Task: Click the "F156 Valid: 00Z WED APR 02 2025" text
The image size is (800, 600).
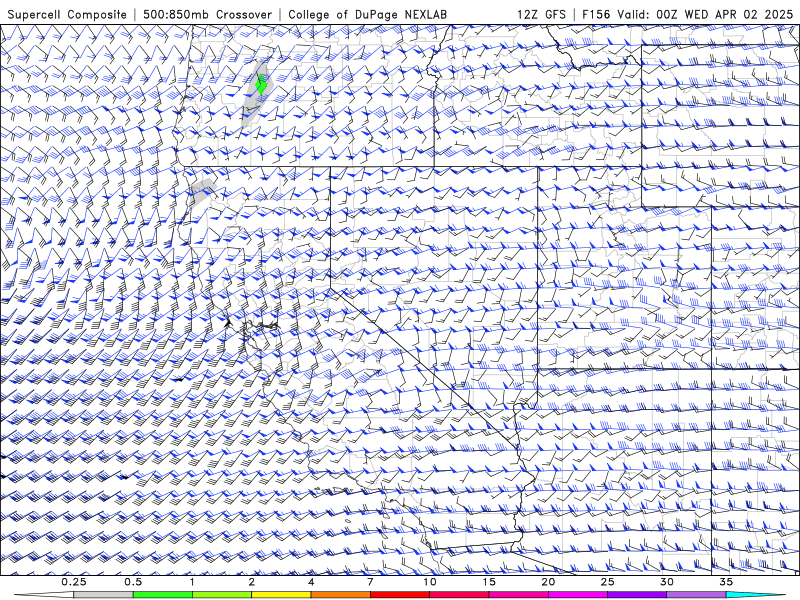Action: click(688, 14)
